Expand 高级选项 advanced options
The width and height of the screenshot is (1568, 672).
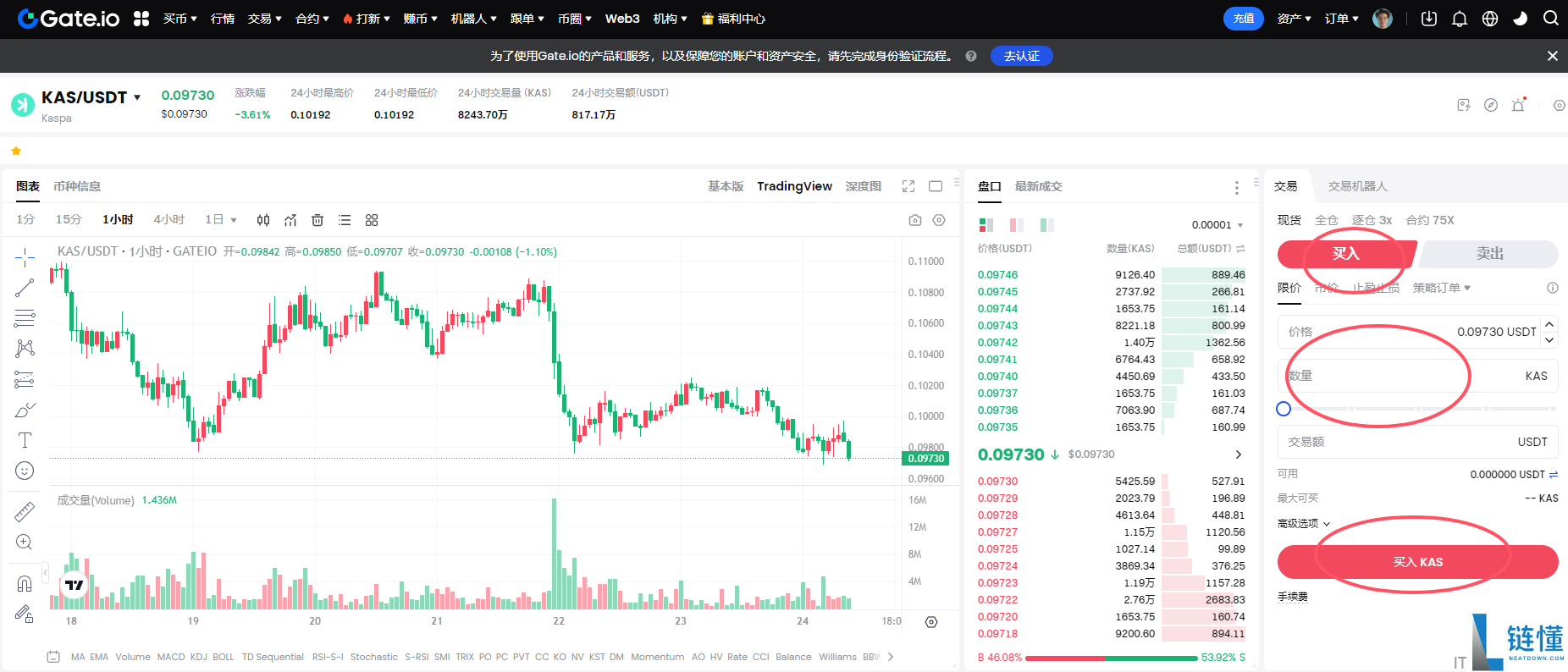pos(1304,524)
